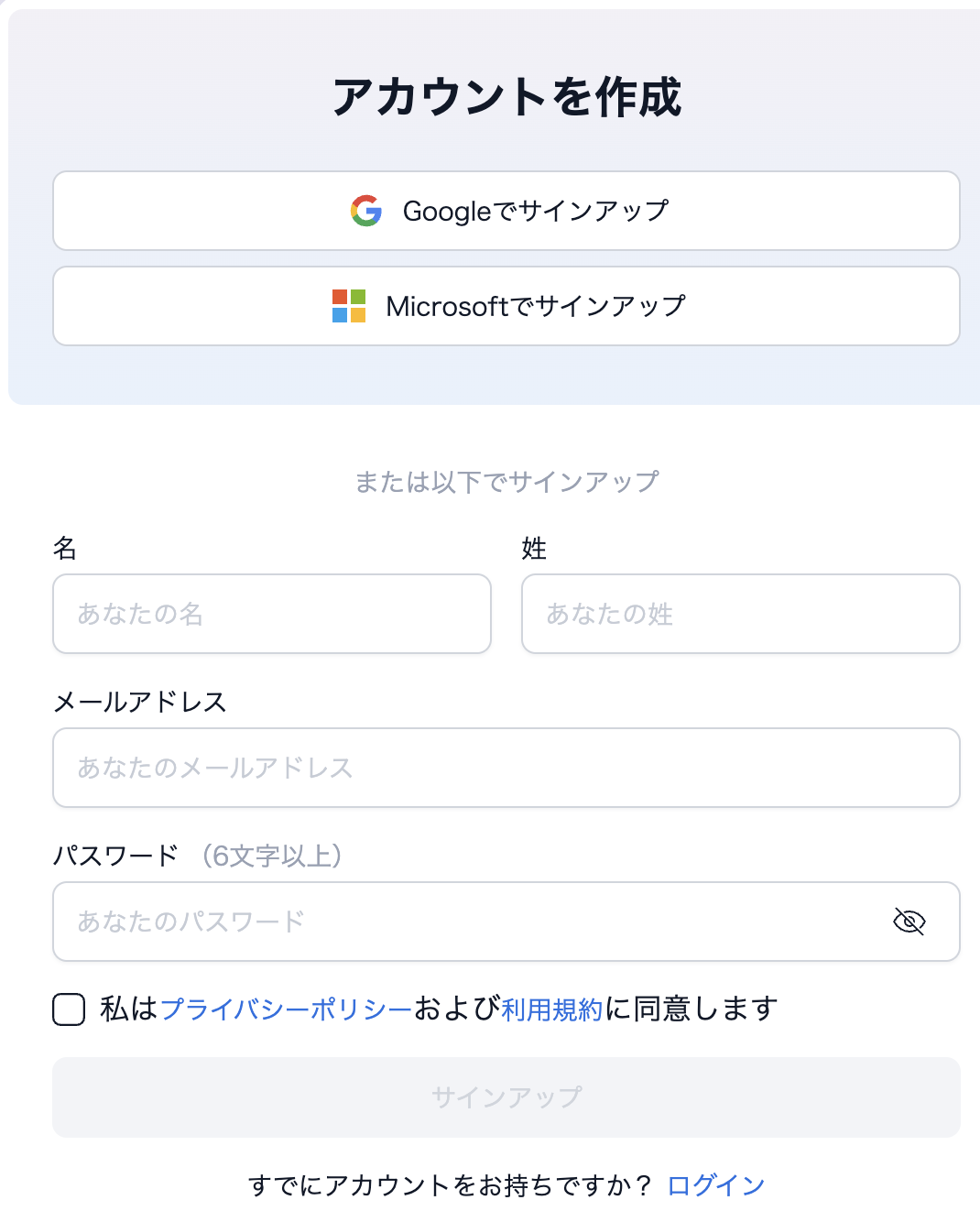Focus the あなたの名 first name field
The width and height of the screenshot is (980, 1211).
[x=272, y=614]
